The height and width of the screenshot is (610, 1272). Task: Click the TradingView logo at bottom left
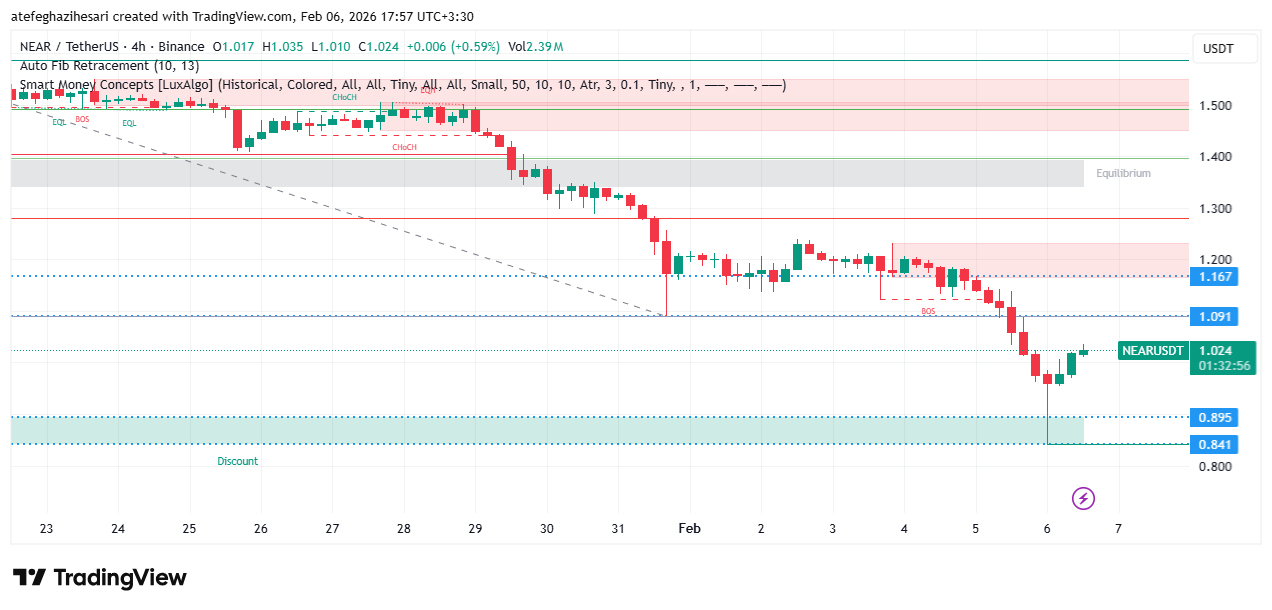point(100,578)
